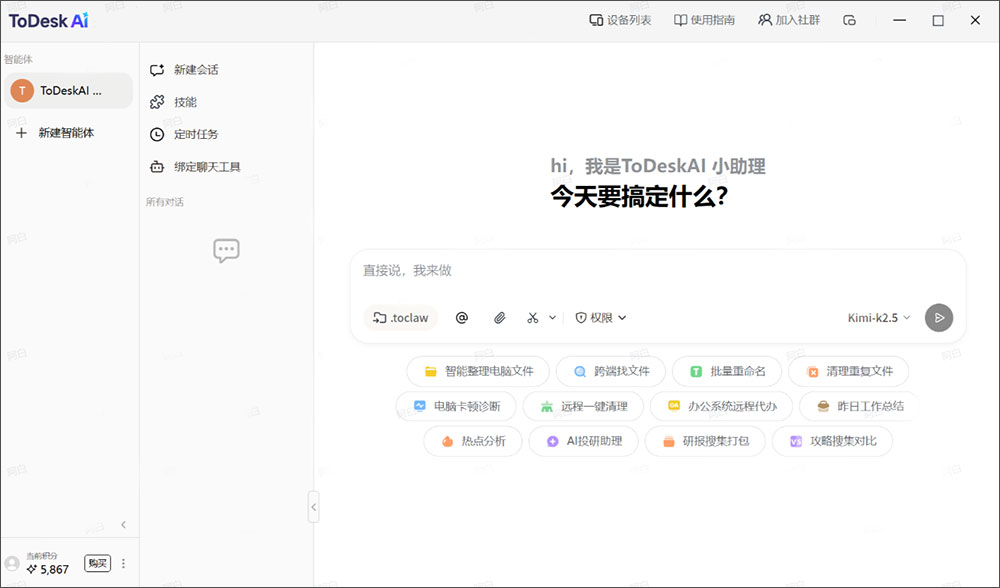This screenshot has height=588, width=1000.
Task: Open 绑定聊天工具 bind chat tool
Action: click(195, 167)
